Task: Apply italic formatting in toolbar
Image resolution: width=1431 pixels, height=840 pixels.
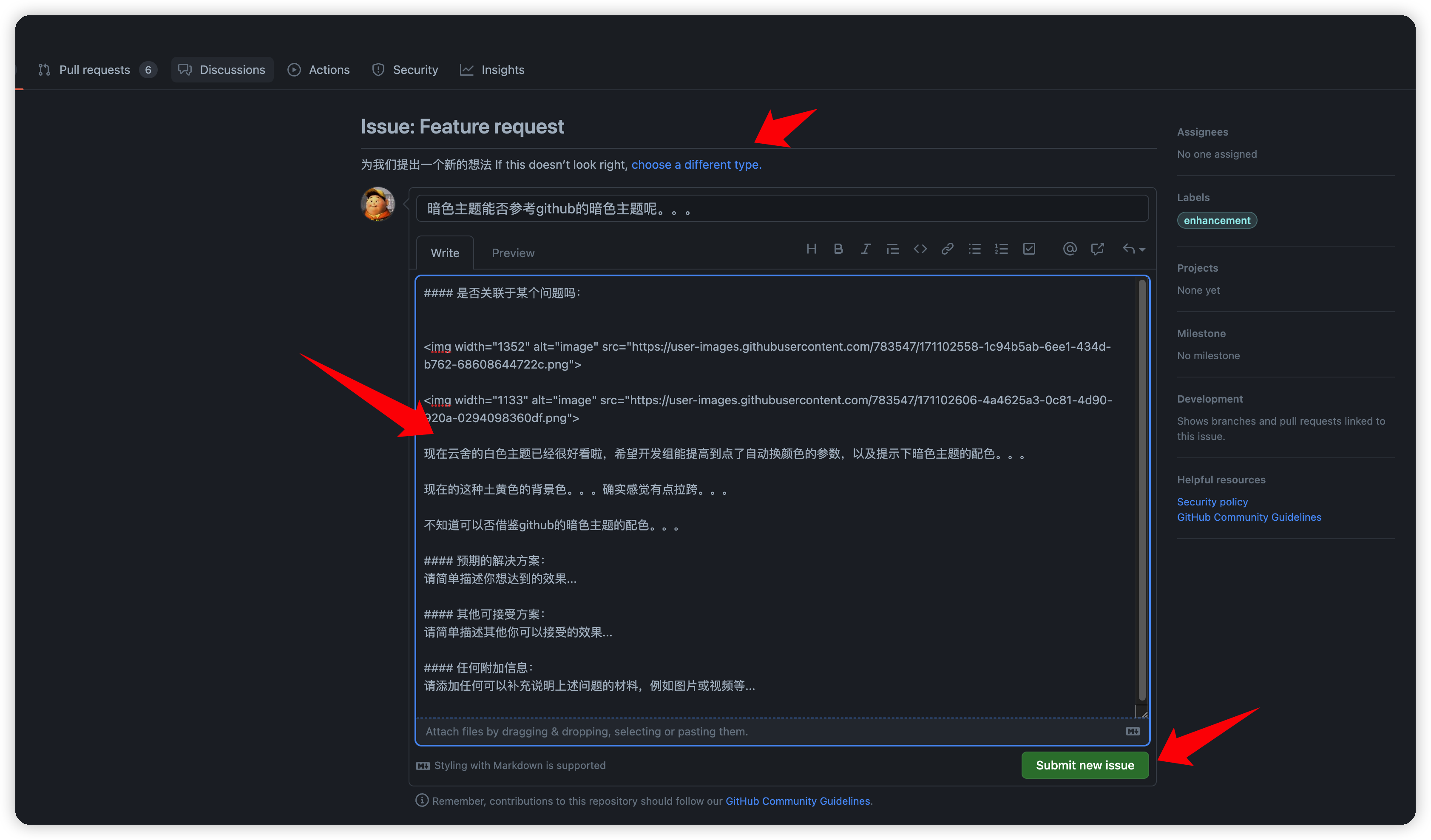Action: click(x=866, y=249)
